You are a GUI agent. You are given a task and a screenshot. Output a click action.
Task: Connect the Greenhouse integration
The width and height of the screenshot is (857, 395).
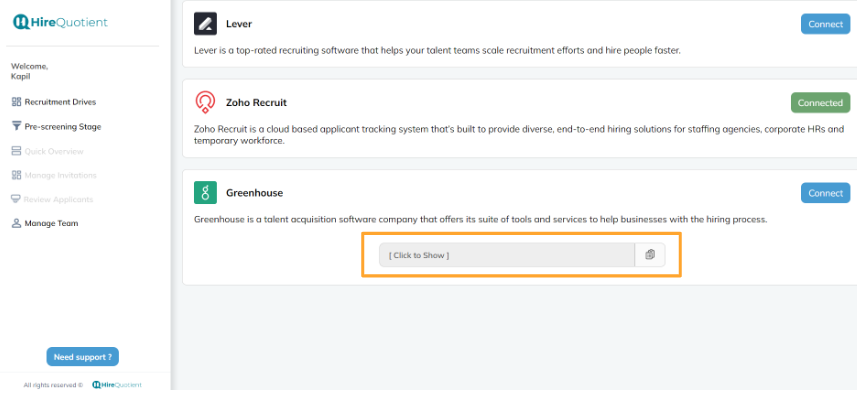(825, 193)
